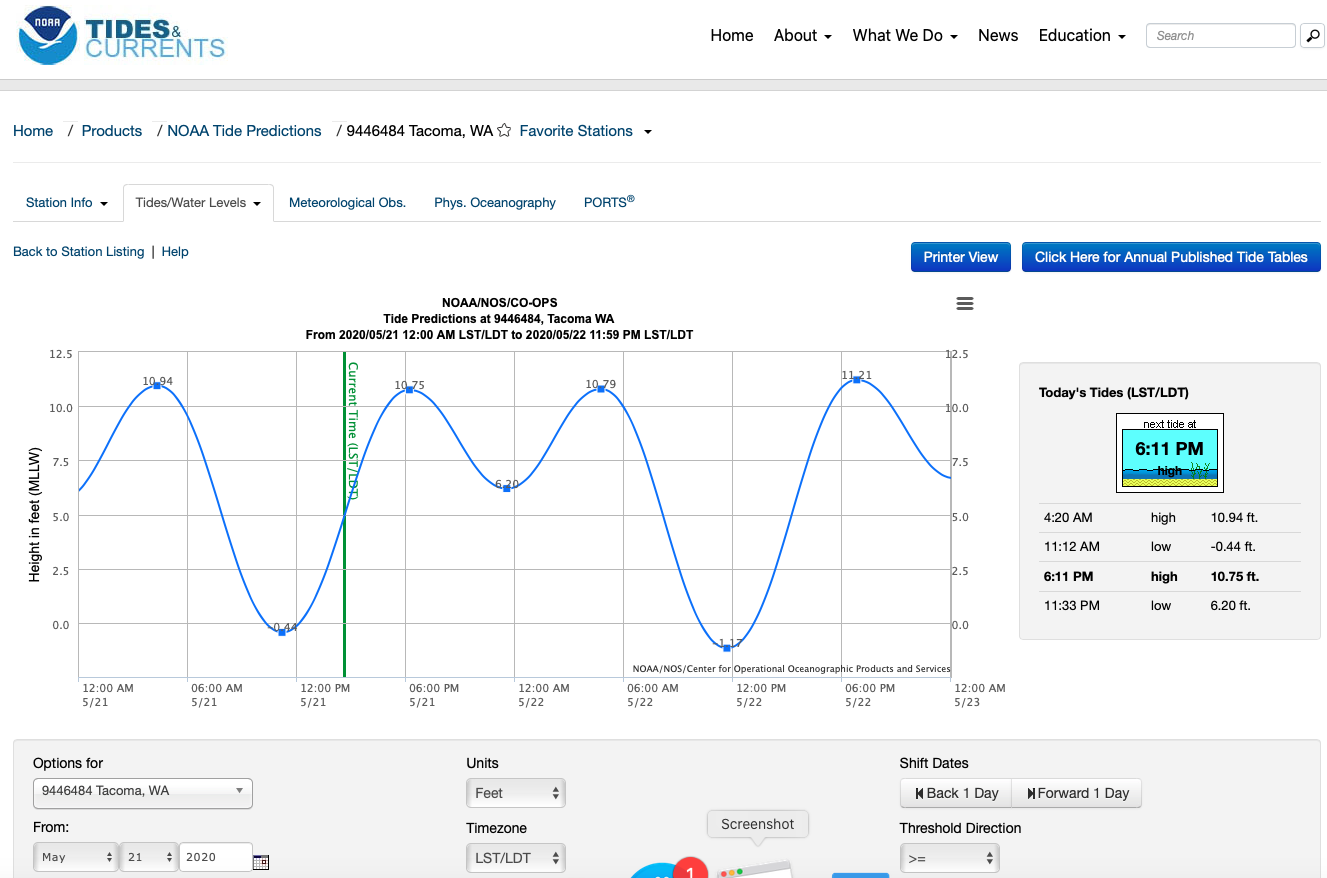
Task: Focus the Search text box
Action: coord(1221,36)
